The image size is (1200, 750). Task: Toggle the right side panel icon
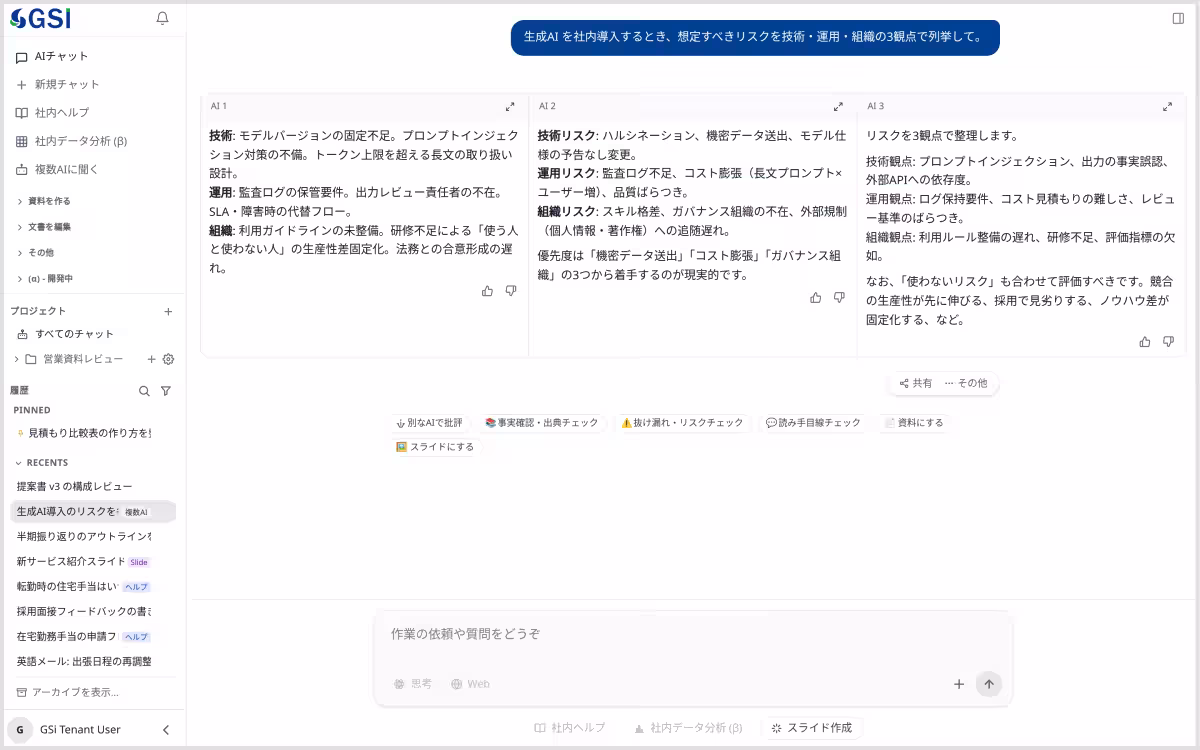(x=1178, y=18)
